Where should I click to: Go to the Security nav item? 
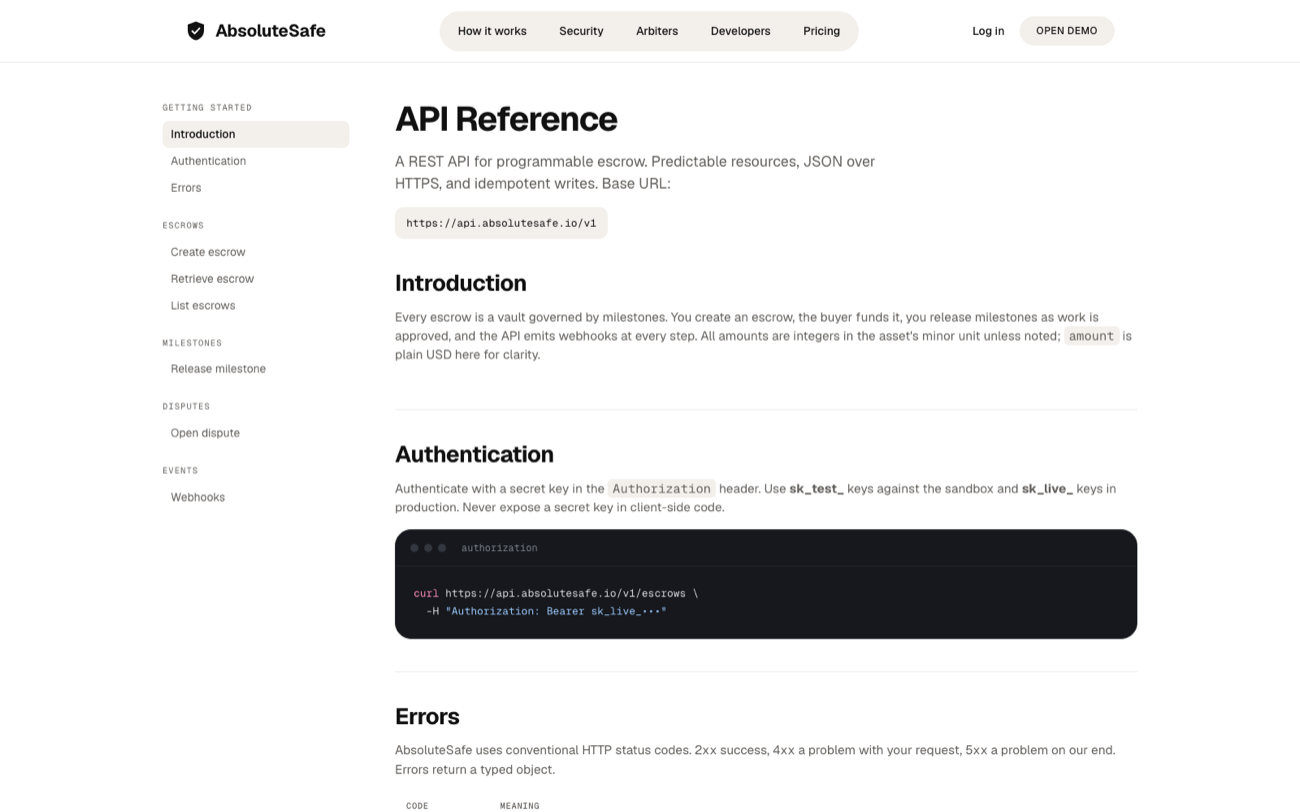tap(581, 31)
